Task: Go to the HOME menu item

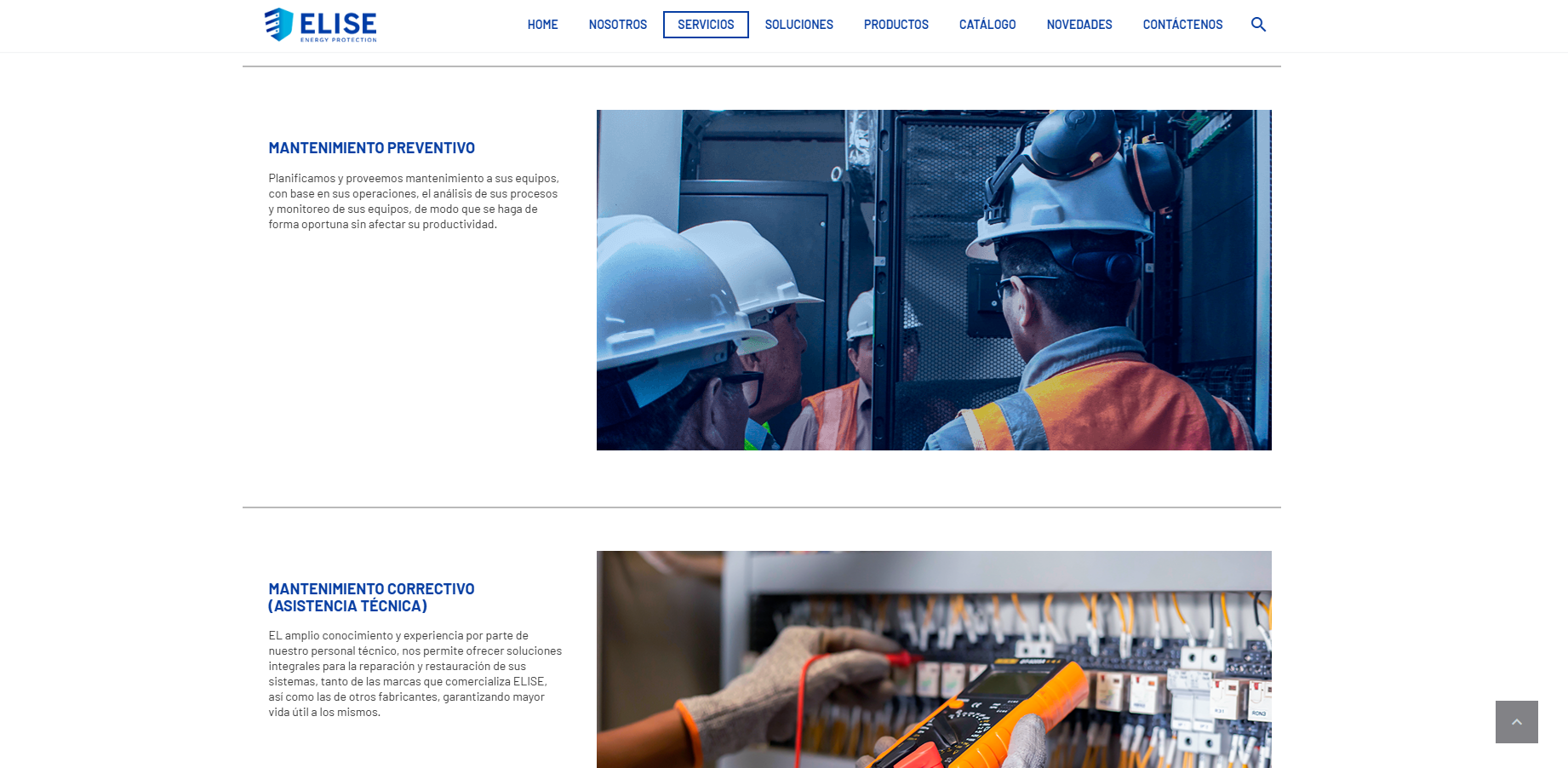Action: pos(542,25)
